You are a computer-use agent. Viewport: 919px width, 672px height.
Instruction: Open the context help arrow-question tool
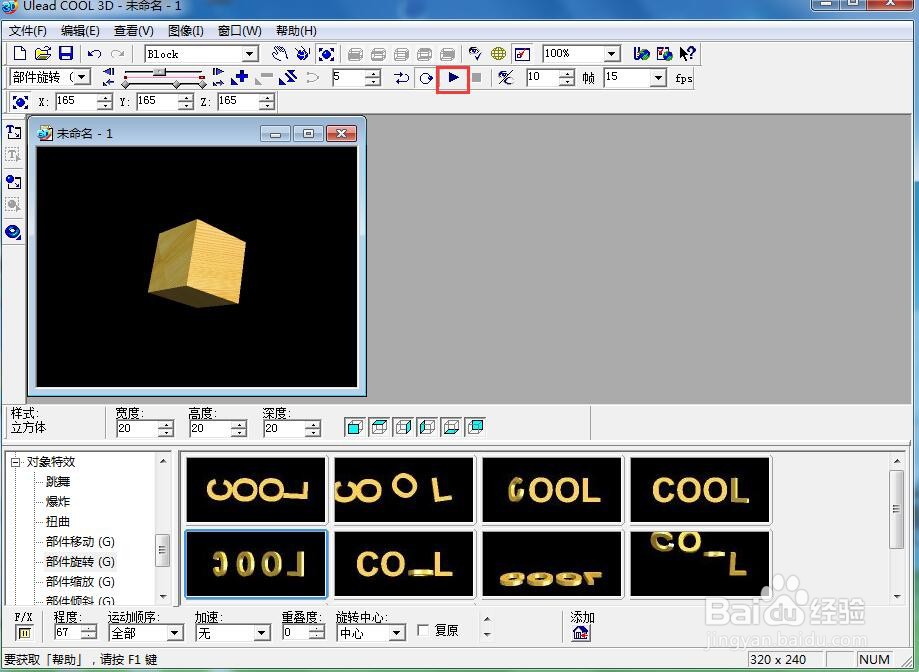pos(687,54)
